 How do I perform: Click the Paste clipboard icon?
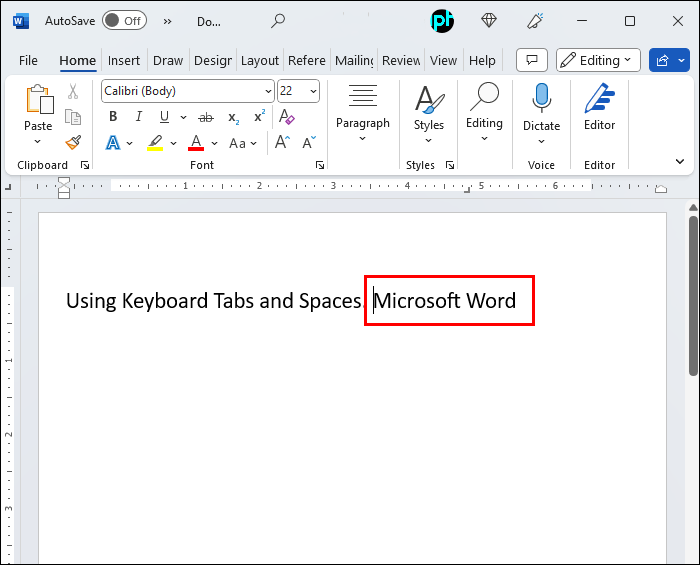(x=39, y=99)
